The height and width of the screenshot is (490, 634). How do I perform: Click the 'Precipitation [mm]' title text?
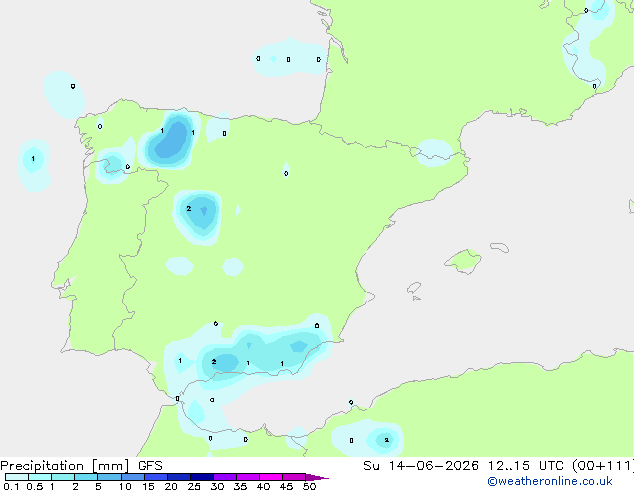pos(65,466)
